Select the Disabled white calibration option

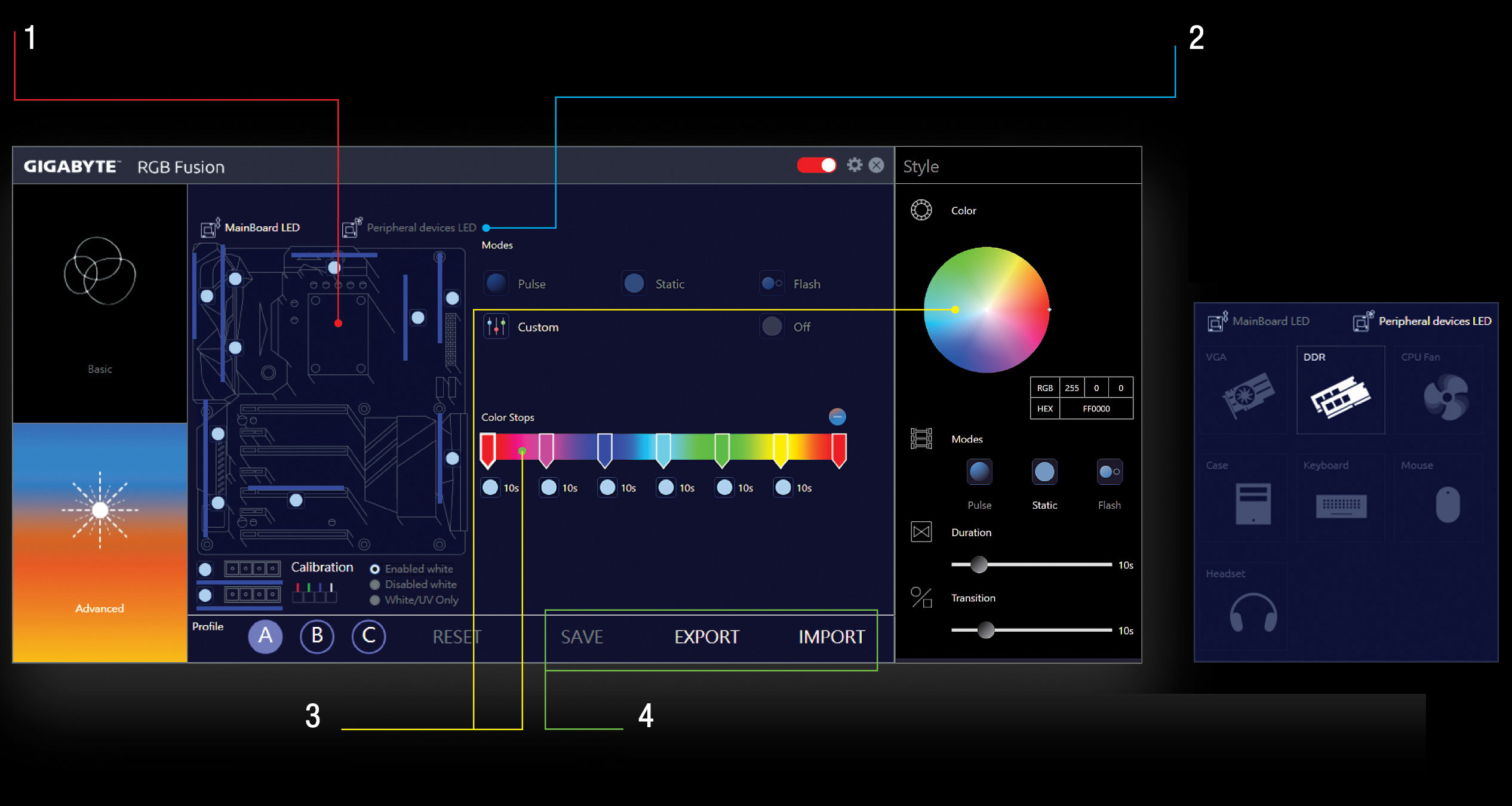coord(375,584)
